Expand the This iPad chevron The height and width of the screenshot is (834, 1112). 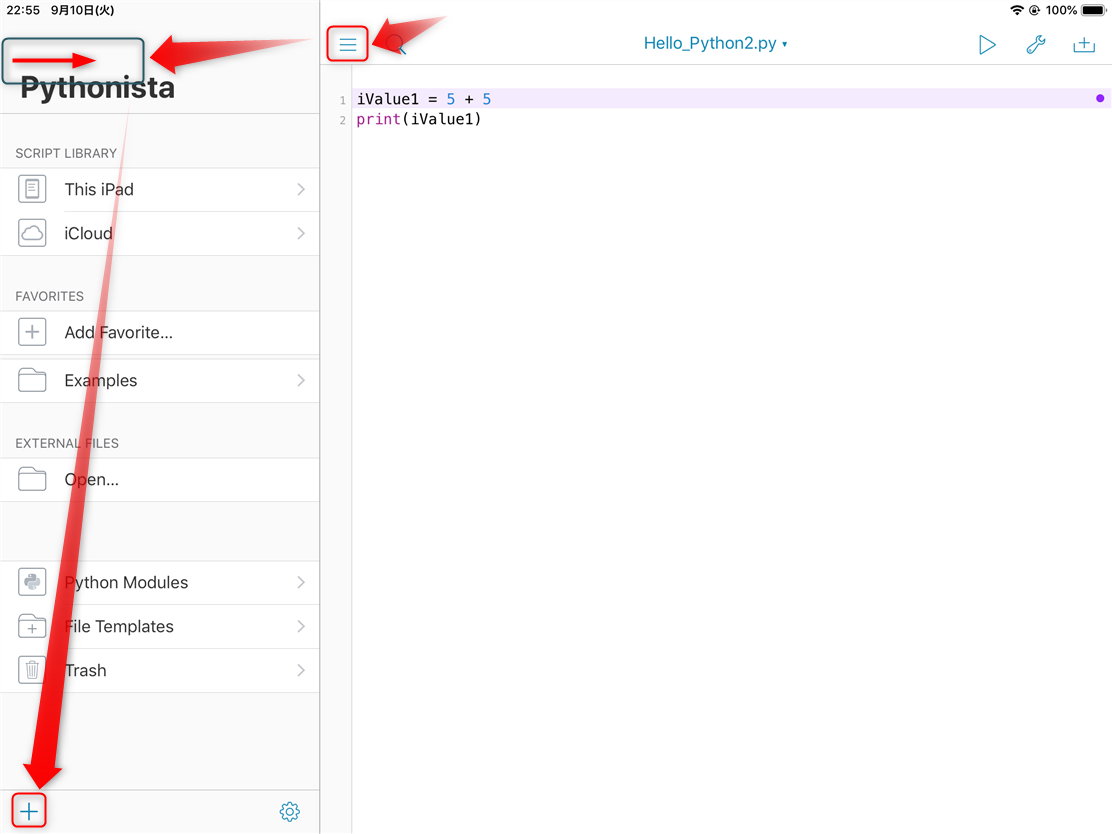click(301, 189)
